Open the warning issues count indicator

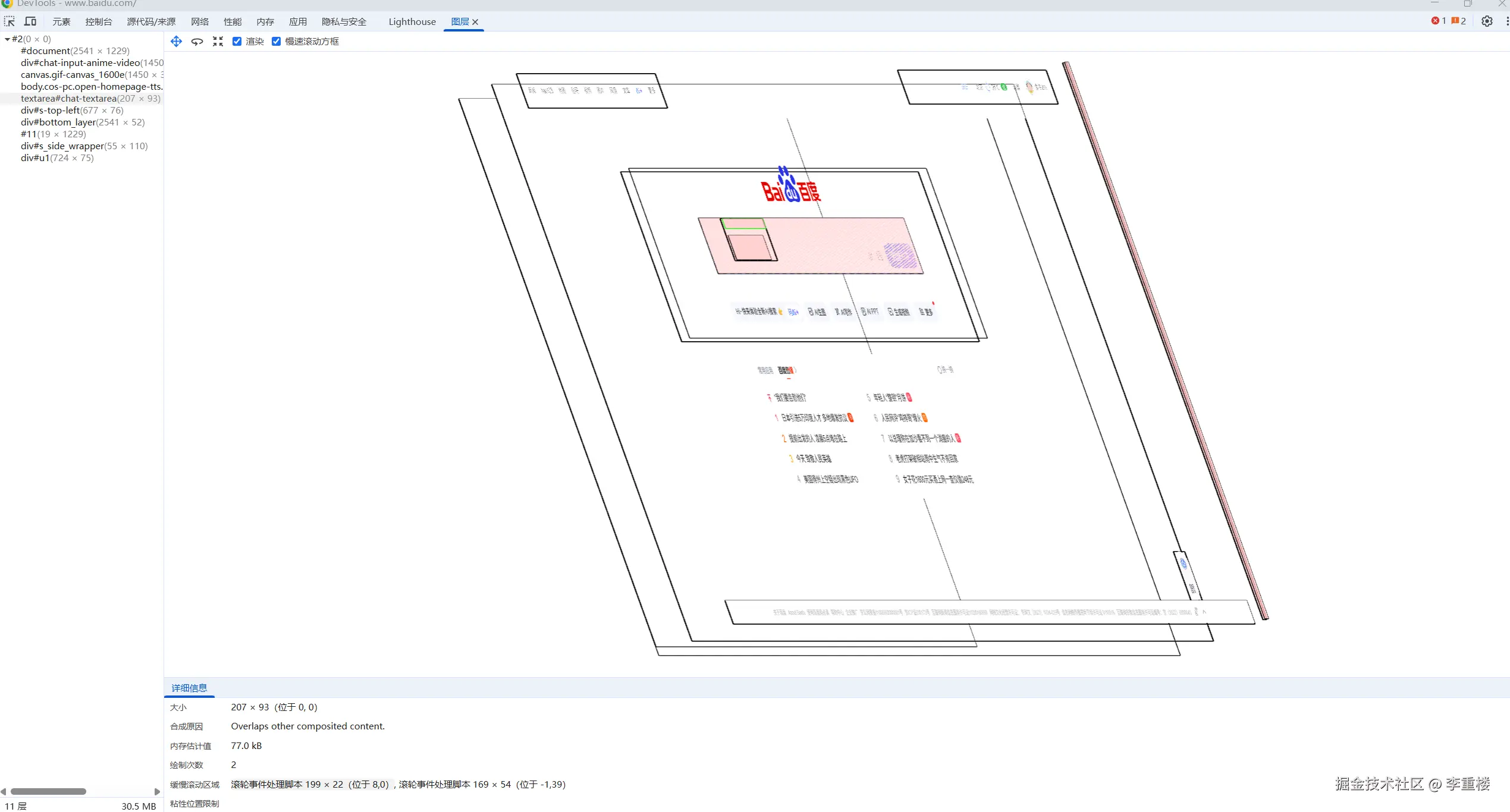pyautogui.click(x=1458, y=21)
